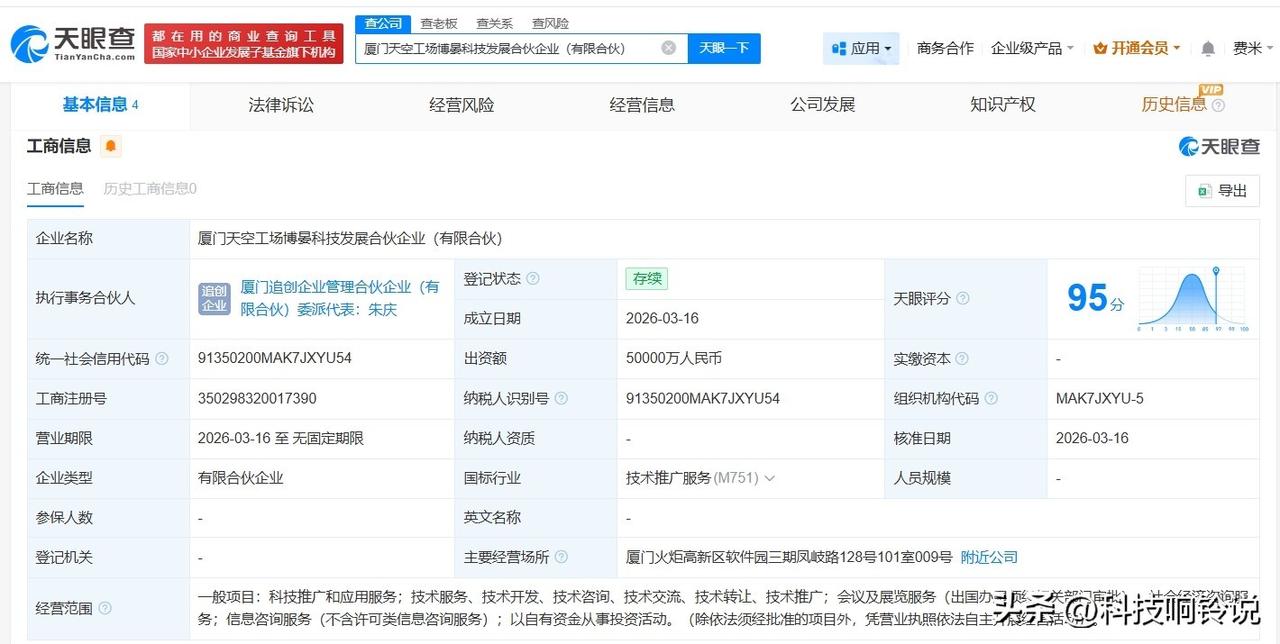Expand the 技术推广服务 (M751) industry dropdown

(x=770, y=478)
